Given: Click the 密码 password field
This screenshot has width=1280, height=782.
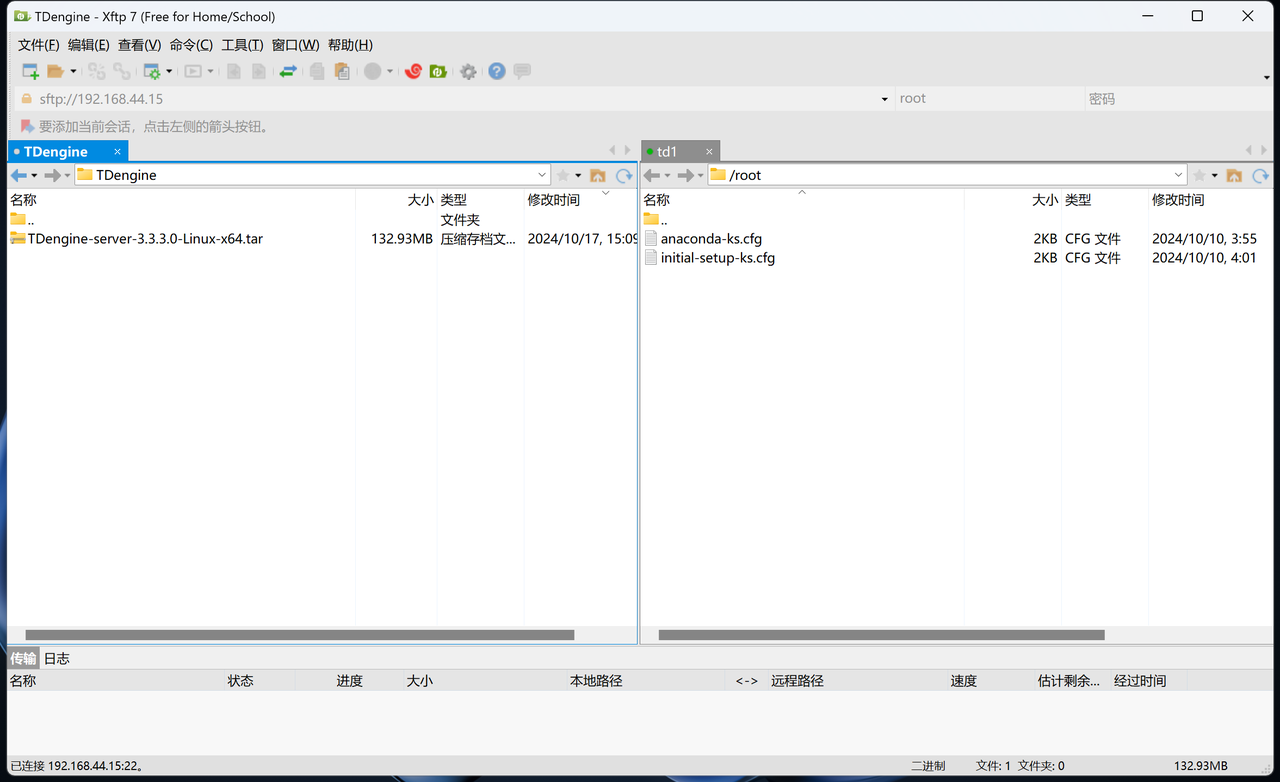Looking at the screenshot, I should (1178, 99).
